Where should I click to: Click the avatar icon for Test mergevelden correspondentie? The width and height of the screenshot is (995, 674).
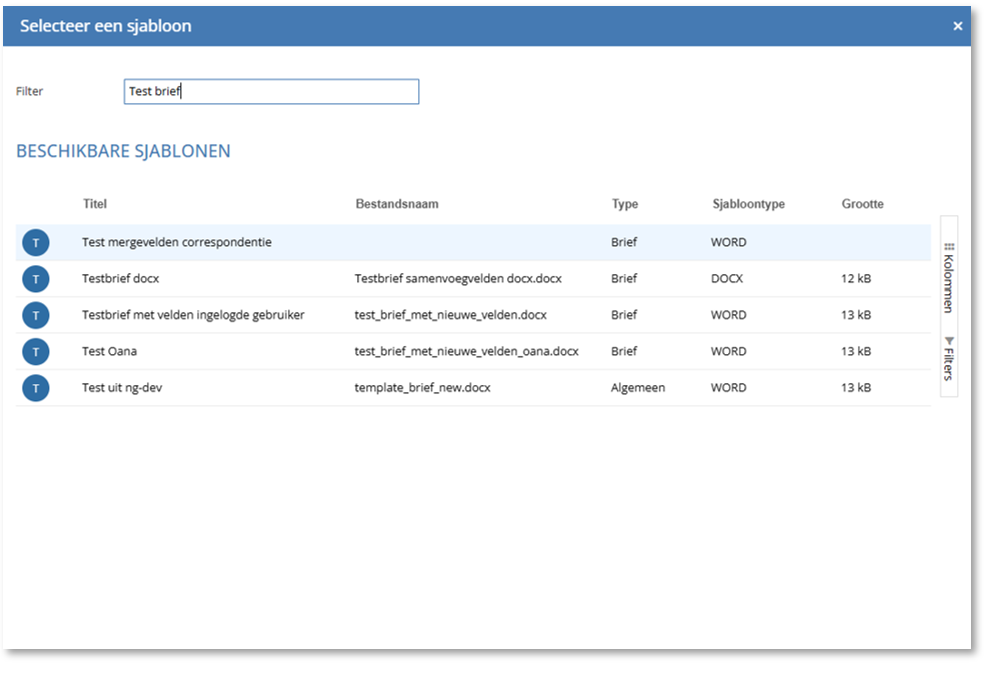[35, 243]
